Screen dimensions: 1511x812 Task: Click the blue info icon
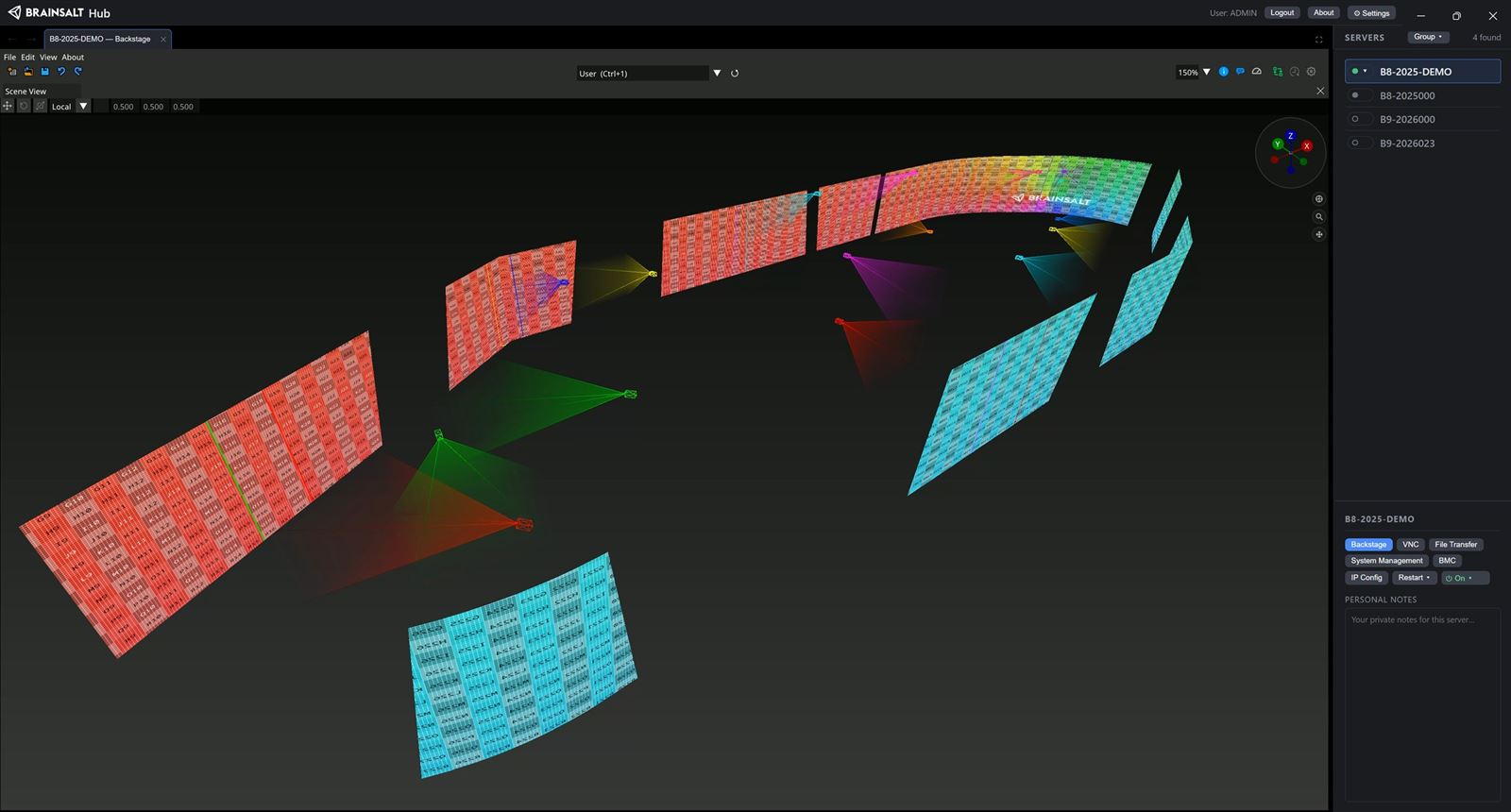(x=1224, y=72)
